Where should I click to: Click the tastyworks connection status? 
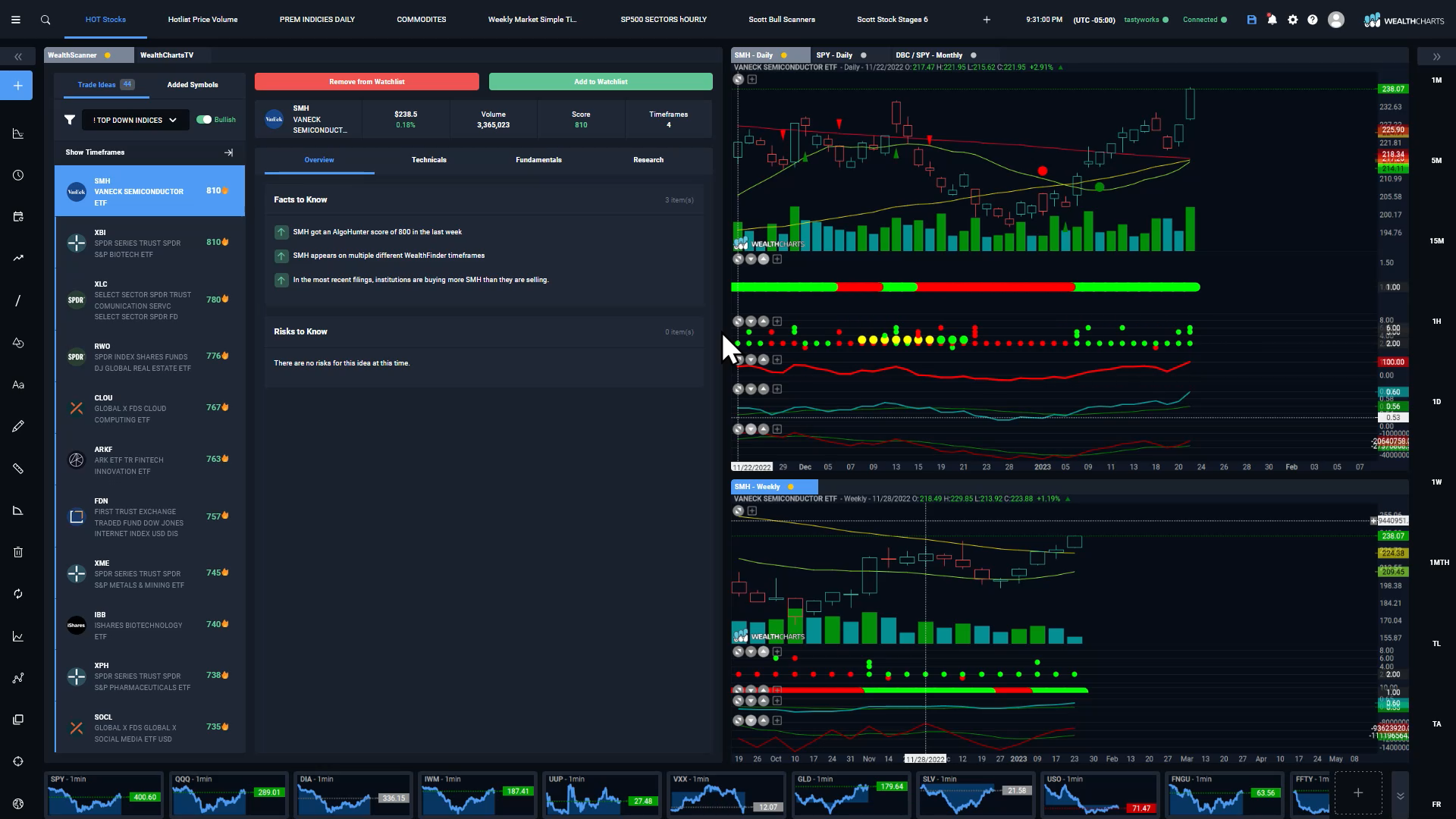[1146, 20]
